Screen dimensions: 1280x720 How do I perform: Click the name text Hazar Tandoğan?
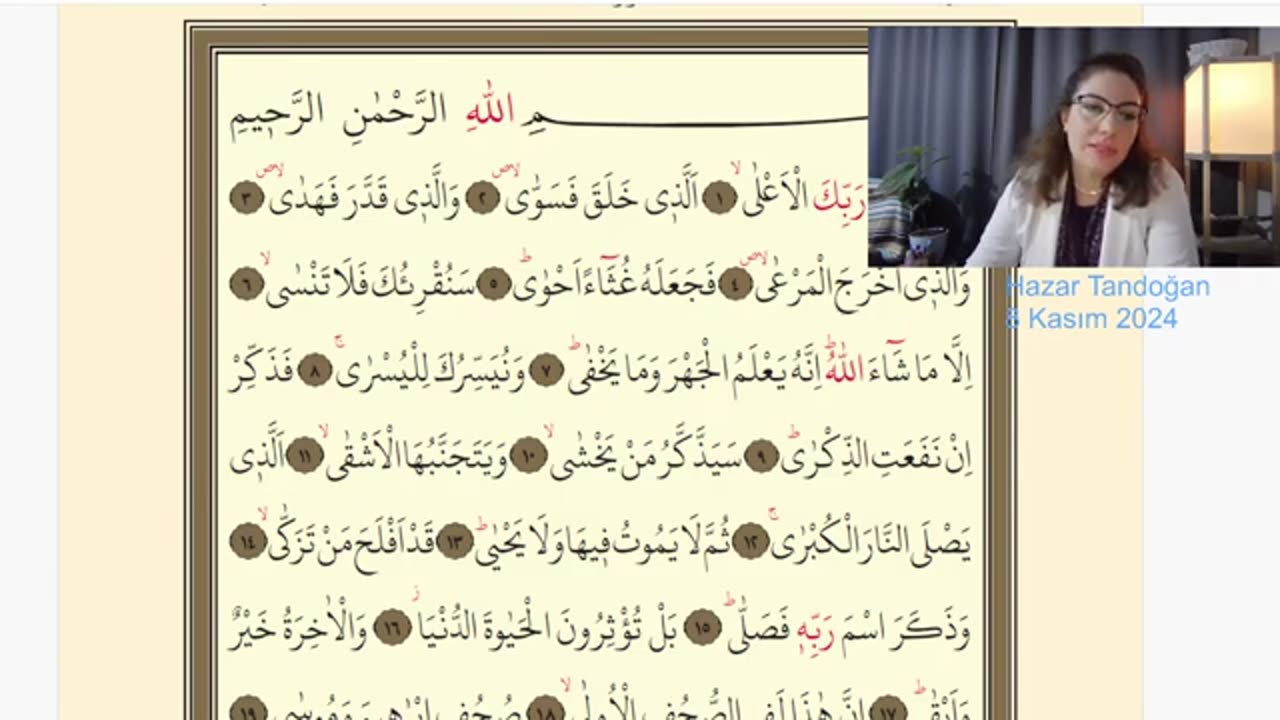1108,287
